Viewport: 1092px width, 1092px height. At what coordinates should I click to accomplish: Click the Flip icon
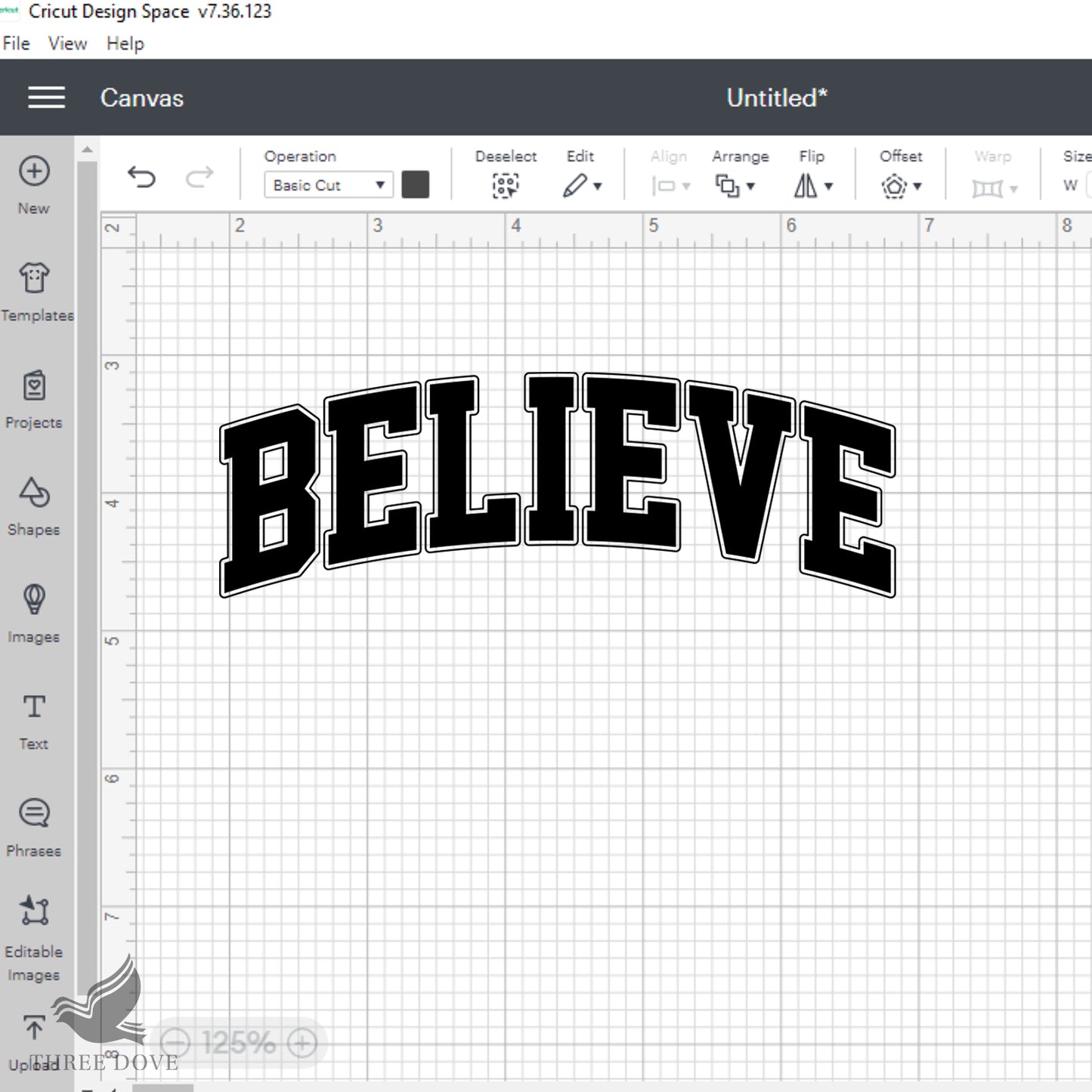tap(806, 185)
